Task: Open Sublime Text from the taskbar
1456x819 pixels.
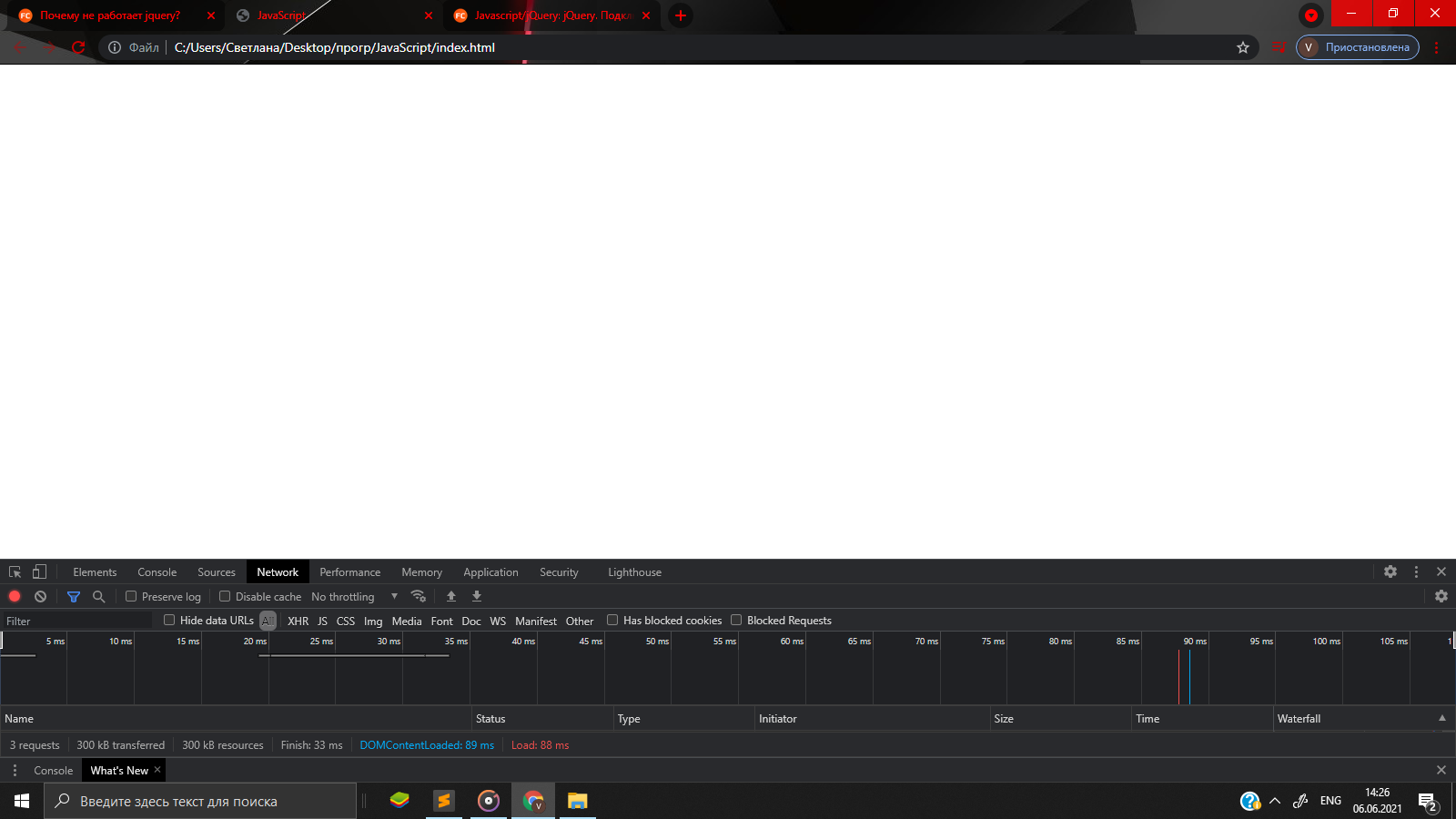Action: (444, 801)
